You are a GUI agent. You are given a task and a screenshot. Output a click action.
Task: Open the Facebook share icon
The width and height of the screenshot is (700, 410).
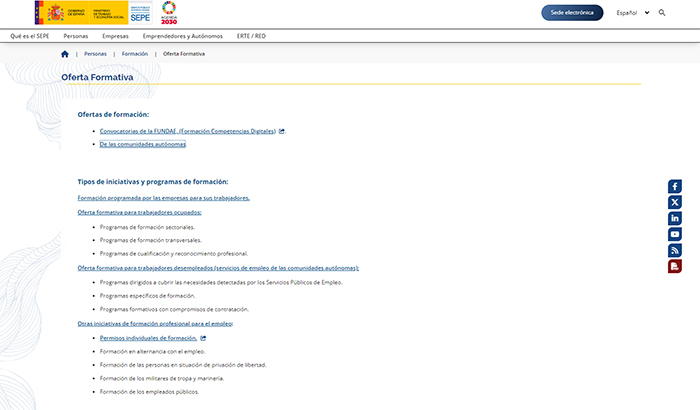point(675,186)
